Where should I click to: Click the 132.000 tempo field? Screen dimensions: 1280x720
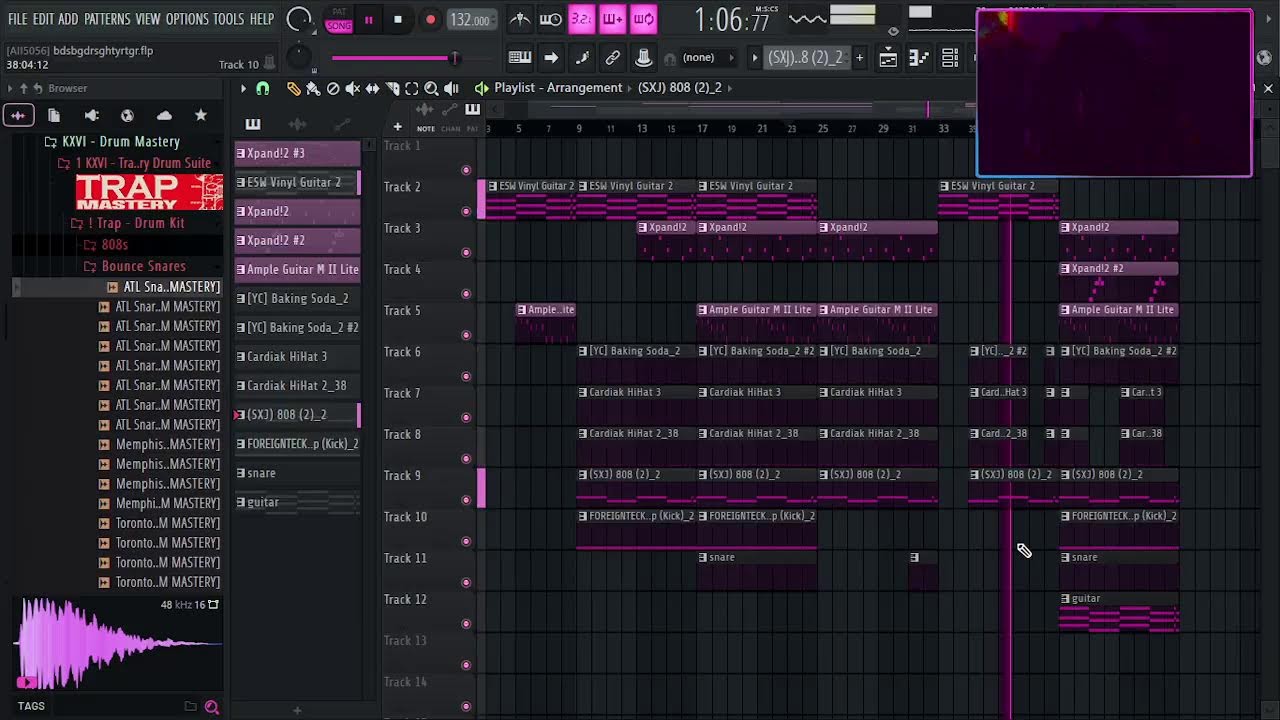(470, 20)
